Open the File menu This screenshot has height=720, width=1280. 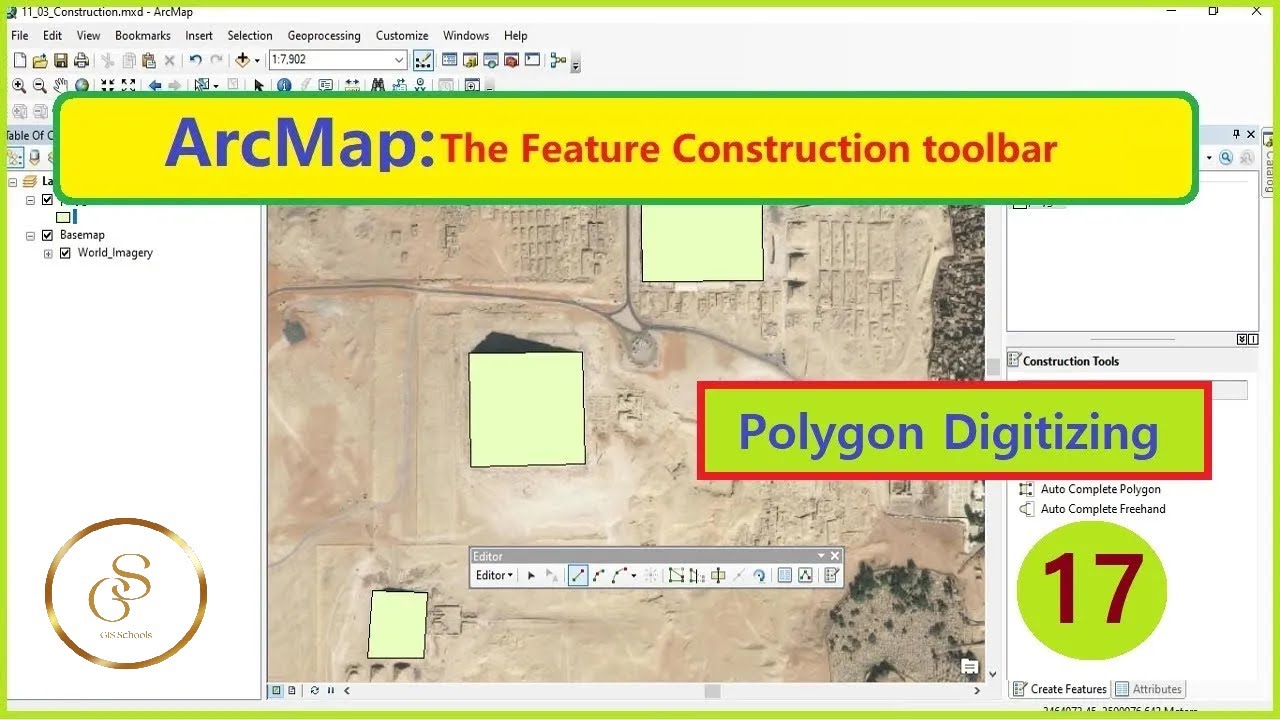pos(19,35)
